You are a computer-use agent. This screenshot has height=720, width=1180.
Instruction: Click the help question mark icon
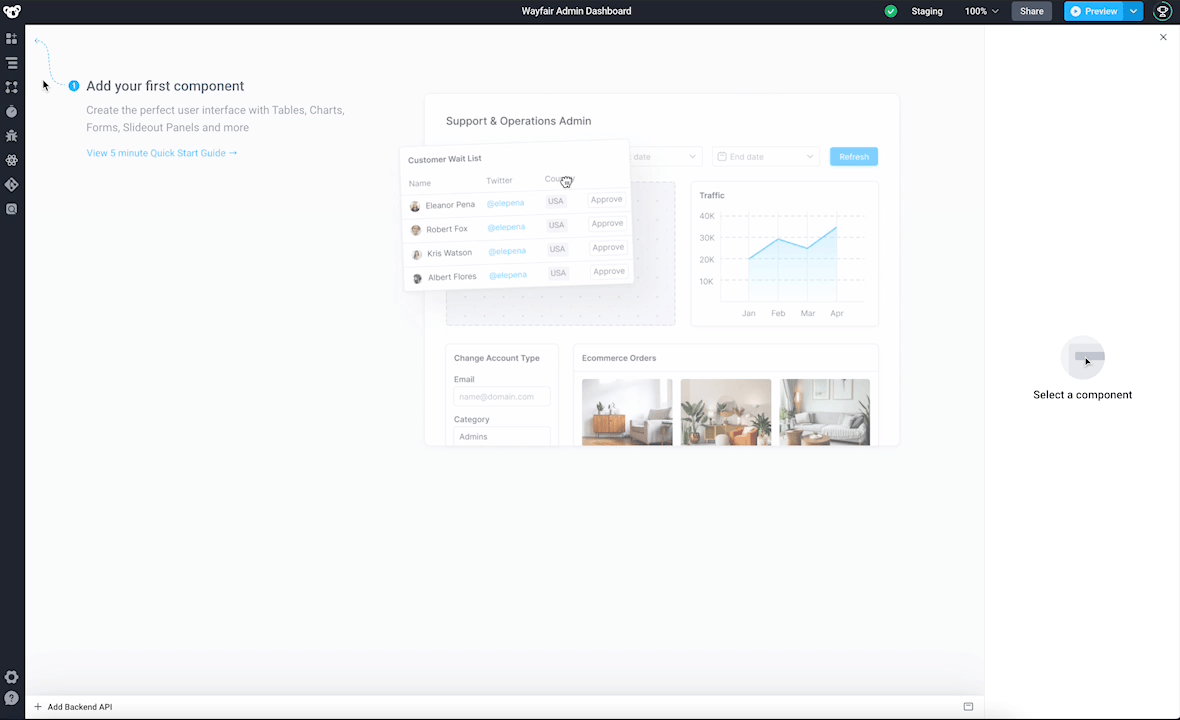tap(12, 698)
